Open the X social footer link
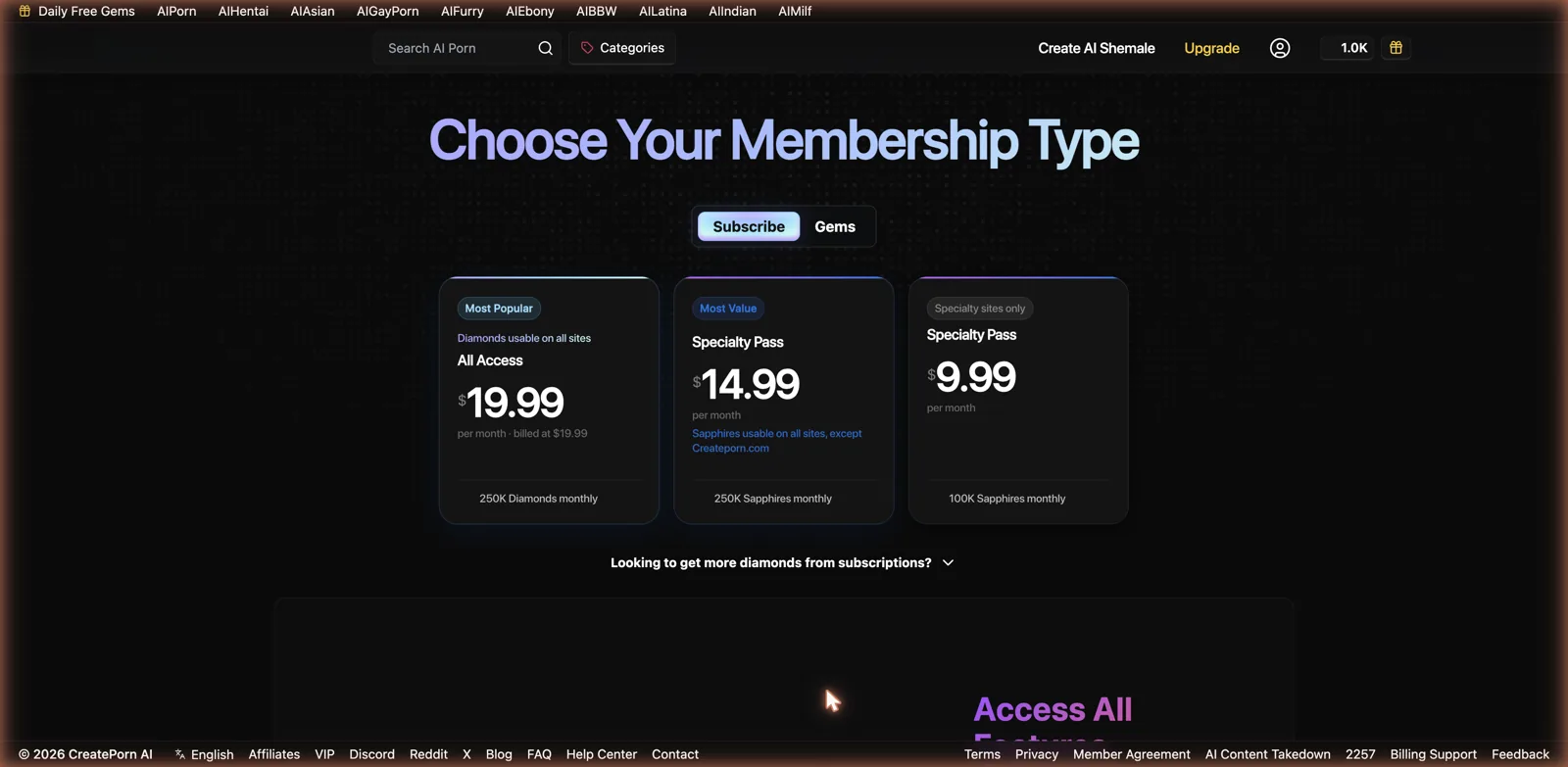Viewport: 1568px width, 767px height. [x=466, y=754]
